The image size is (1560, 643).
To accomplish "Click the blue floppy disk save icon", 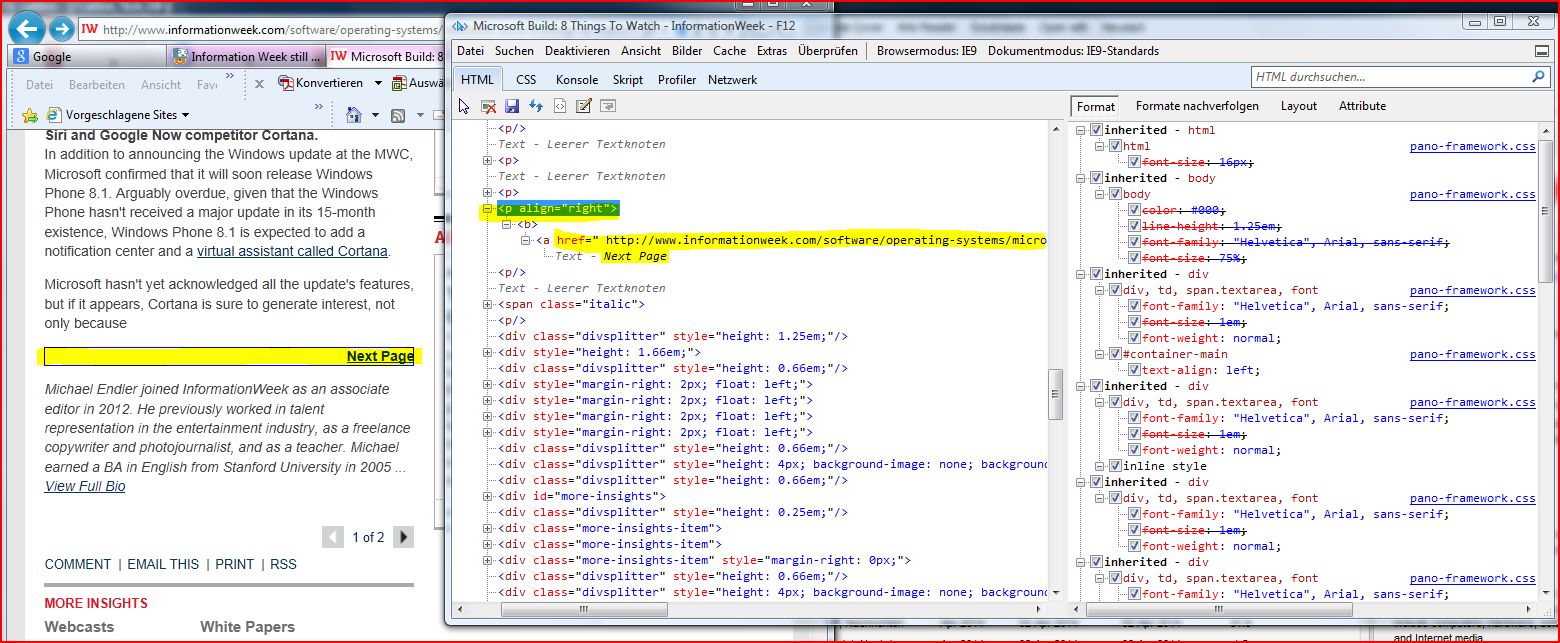I will [512, 106].
